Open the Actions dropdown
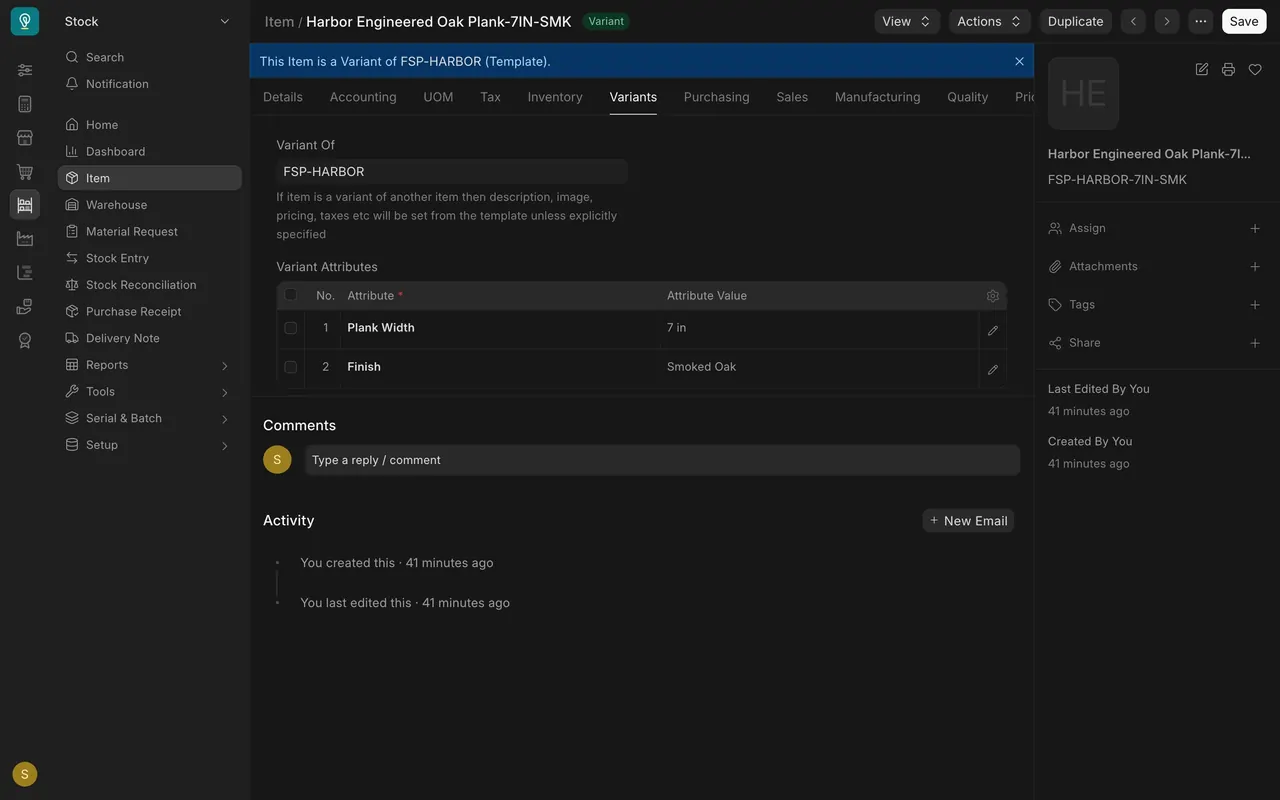Image resolution: width=1280 pixels, height=800 pixels. point(990,21)
